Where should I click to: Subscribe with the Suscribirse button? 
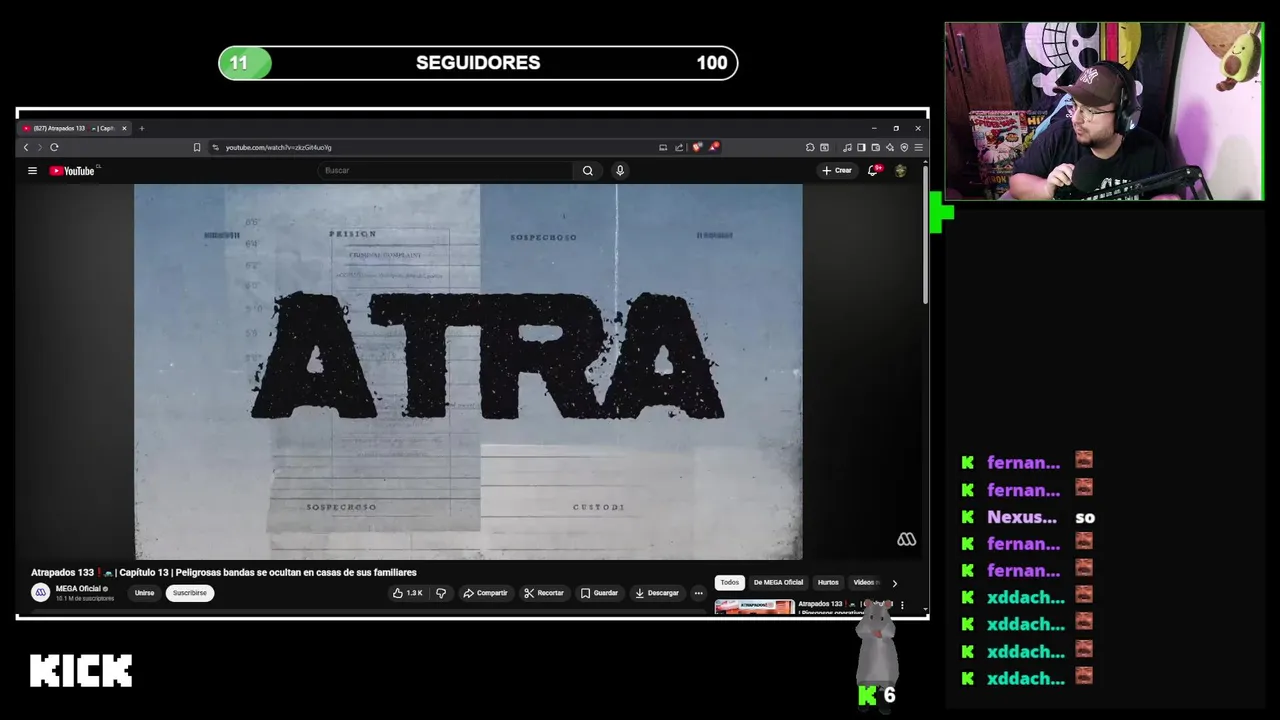point(189,593)
